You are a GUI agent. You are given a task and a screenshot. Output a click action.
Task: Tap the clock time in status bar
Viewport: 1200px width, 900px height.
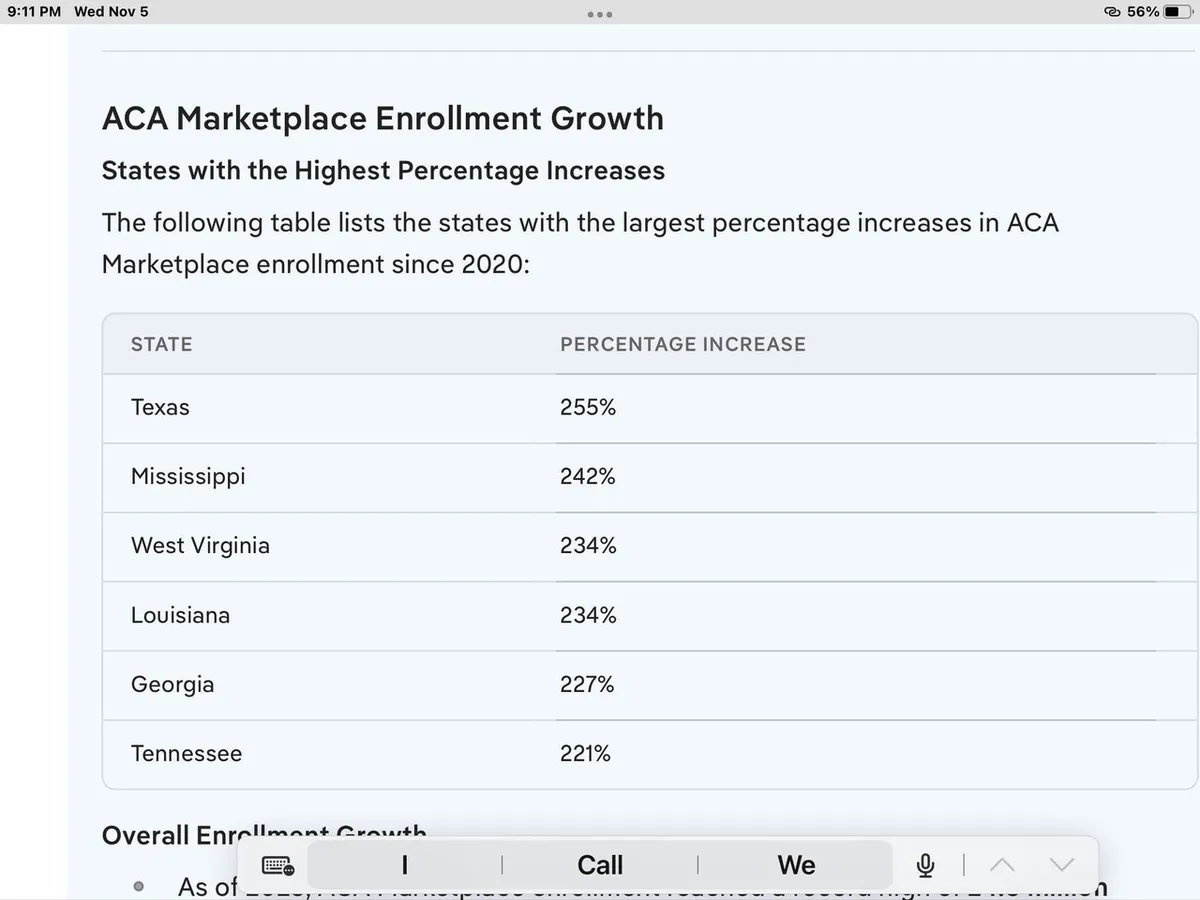click(34, 12)
